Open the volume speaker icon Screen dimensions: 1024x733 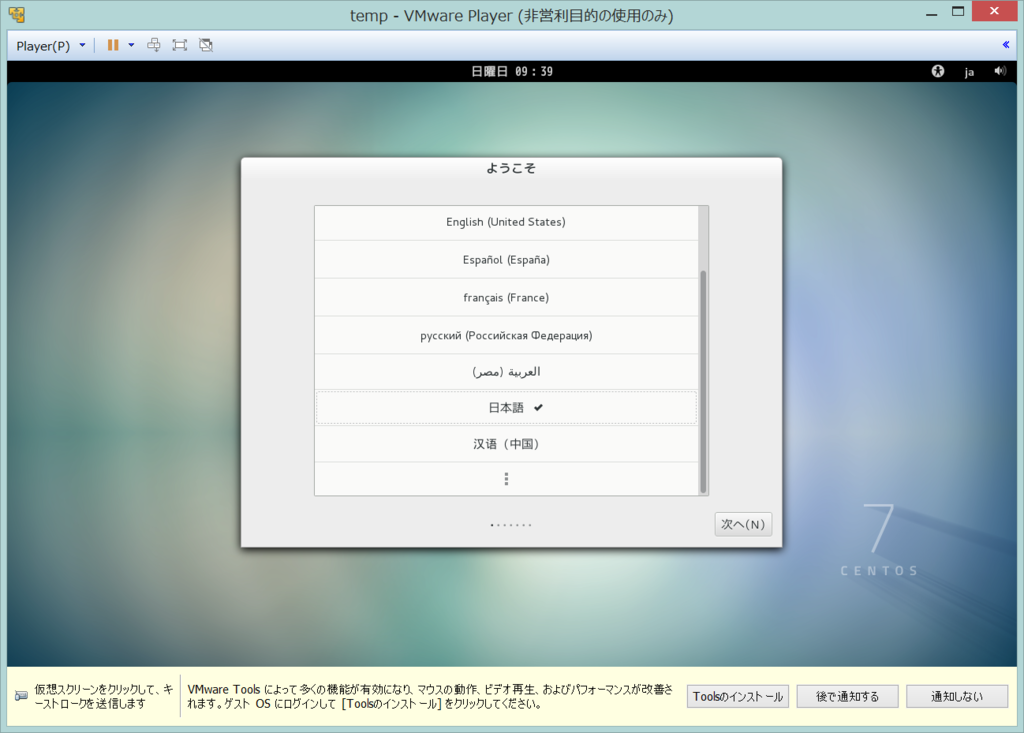click(1000, 71)
